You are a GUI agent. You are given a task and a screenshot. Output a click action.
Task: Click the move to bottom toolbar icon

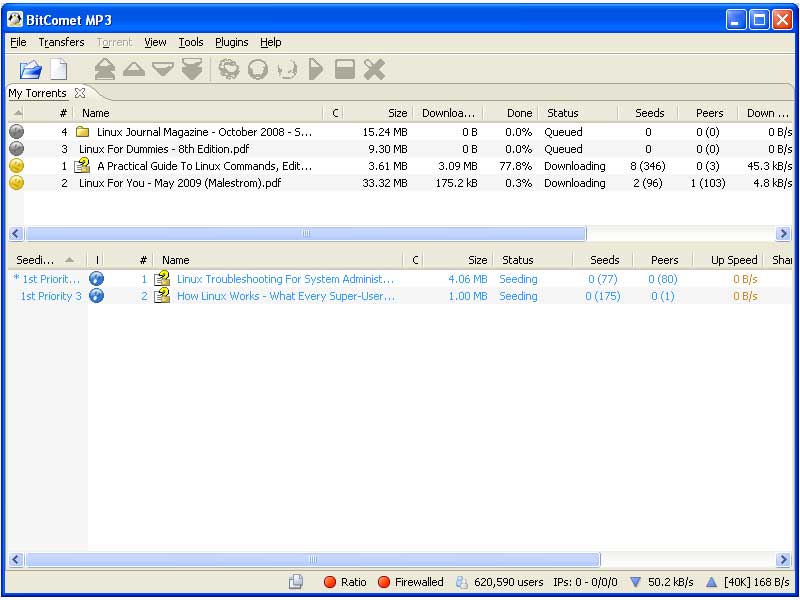tap(192, 69)
